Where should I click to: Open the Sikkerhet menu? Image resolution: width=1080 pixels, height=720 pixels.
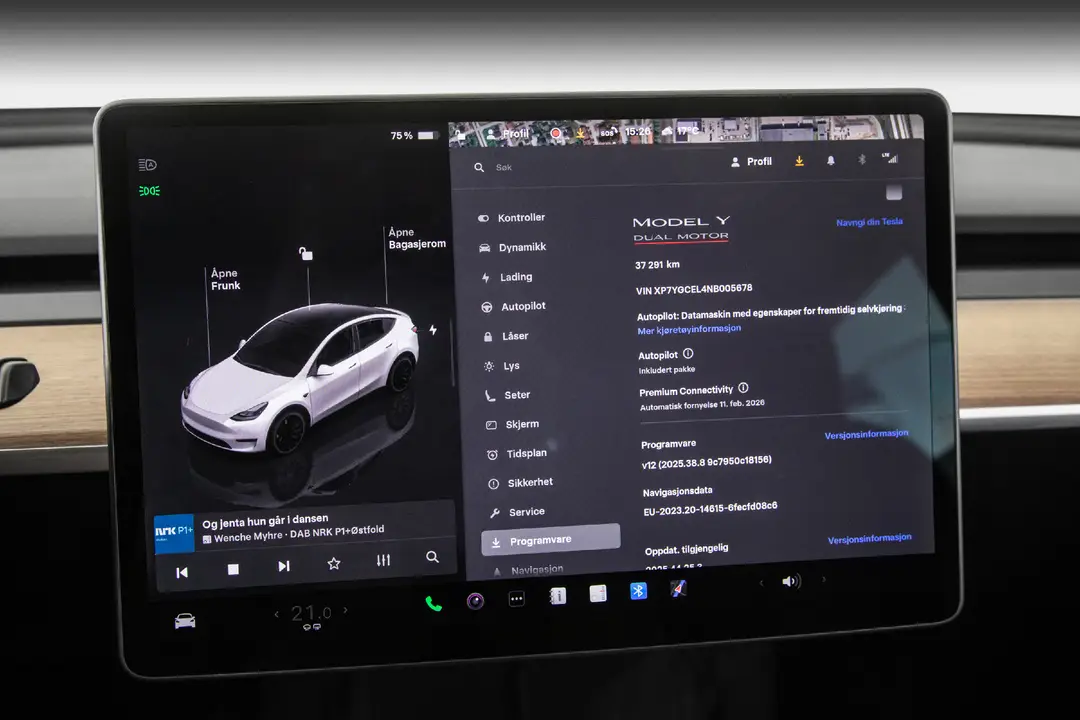click(x=520, y=483)
